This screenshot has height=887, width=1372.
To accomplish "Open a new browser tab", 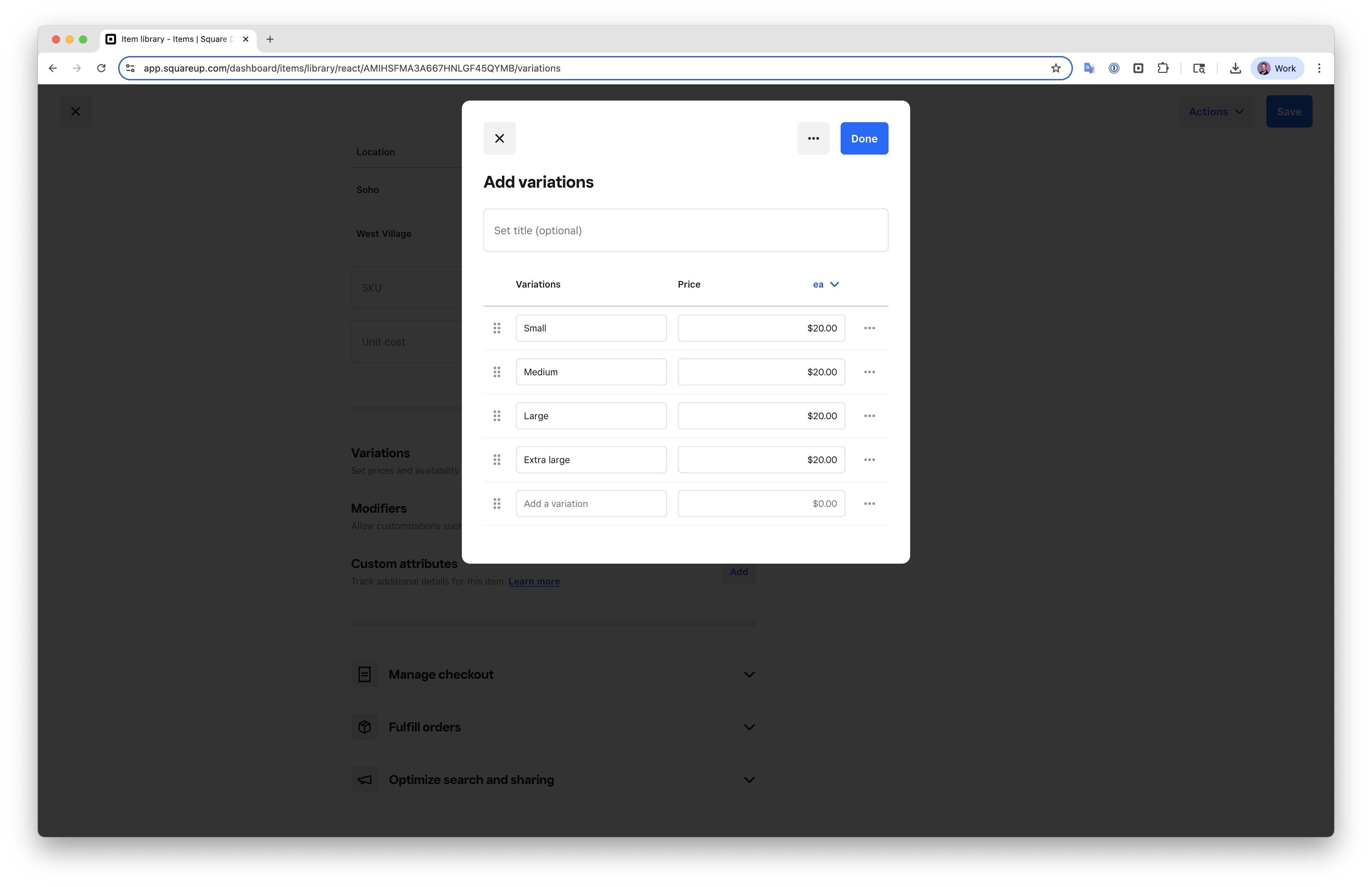I will pyautogui.click(x=269, y=39).
